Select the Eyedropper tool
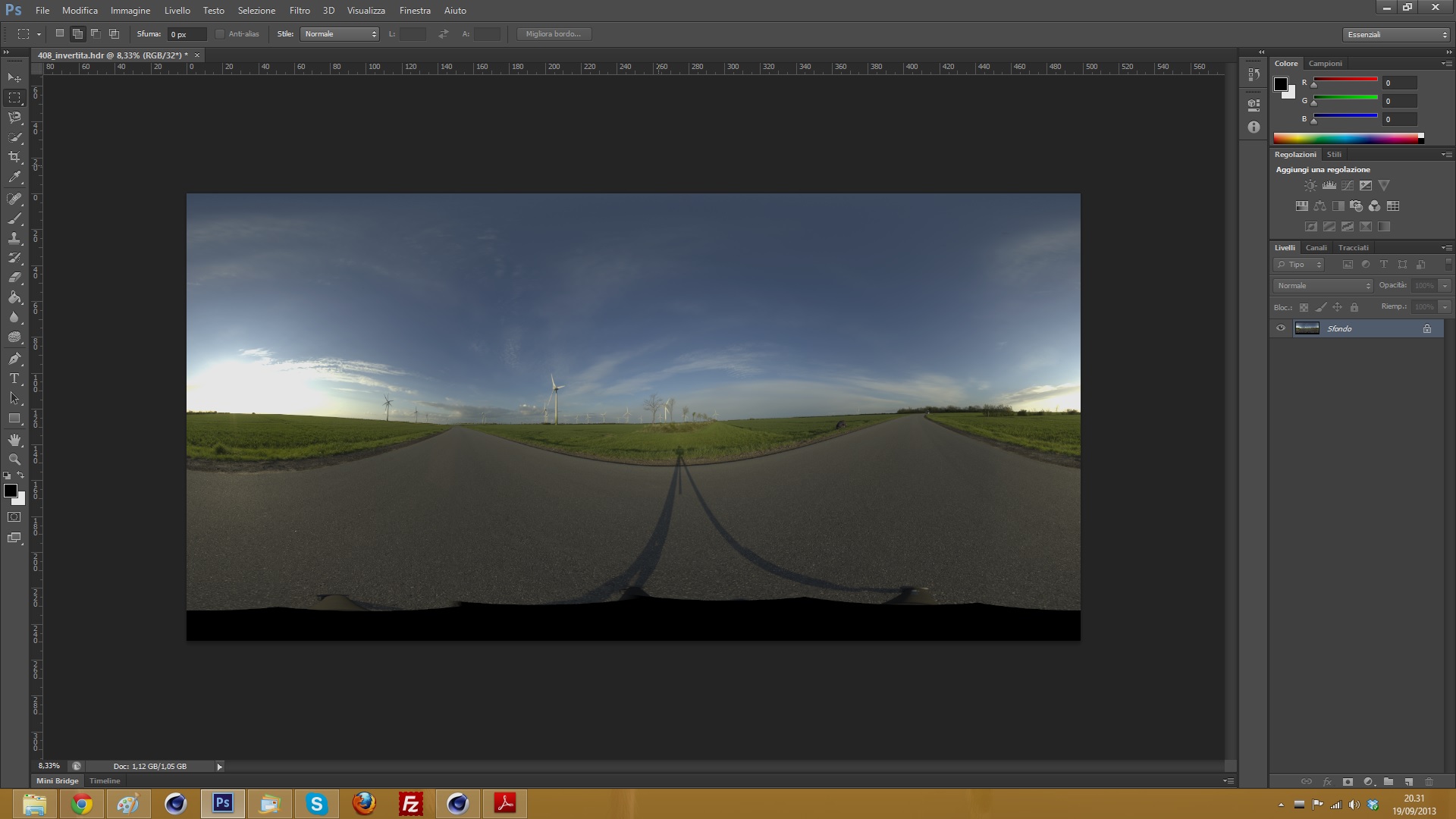Screen dimensions: 1456x819 pyautogui.click(x=14, y=177)
